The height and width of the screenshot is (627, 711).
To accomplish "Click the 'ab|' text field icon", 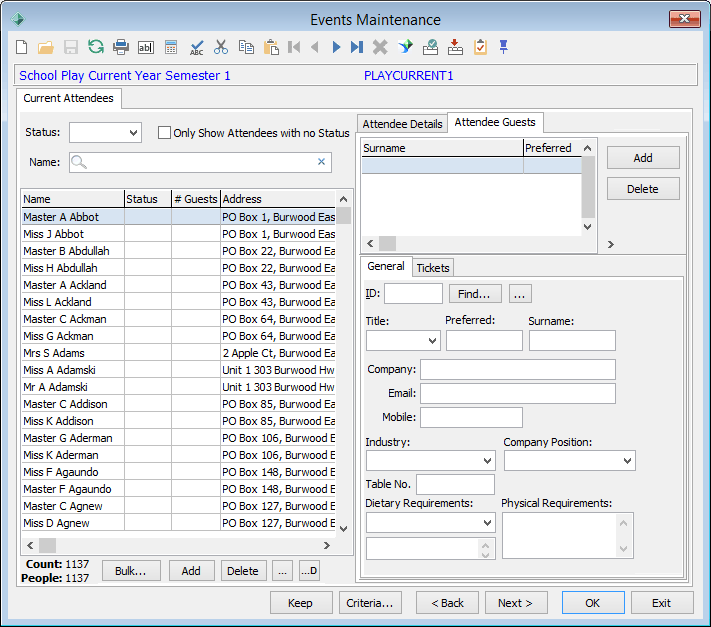I will pyautogui.click(x=146, y=47).
